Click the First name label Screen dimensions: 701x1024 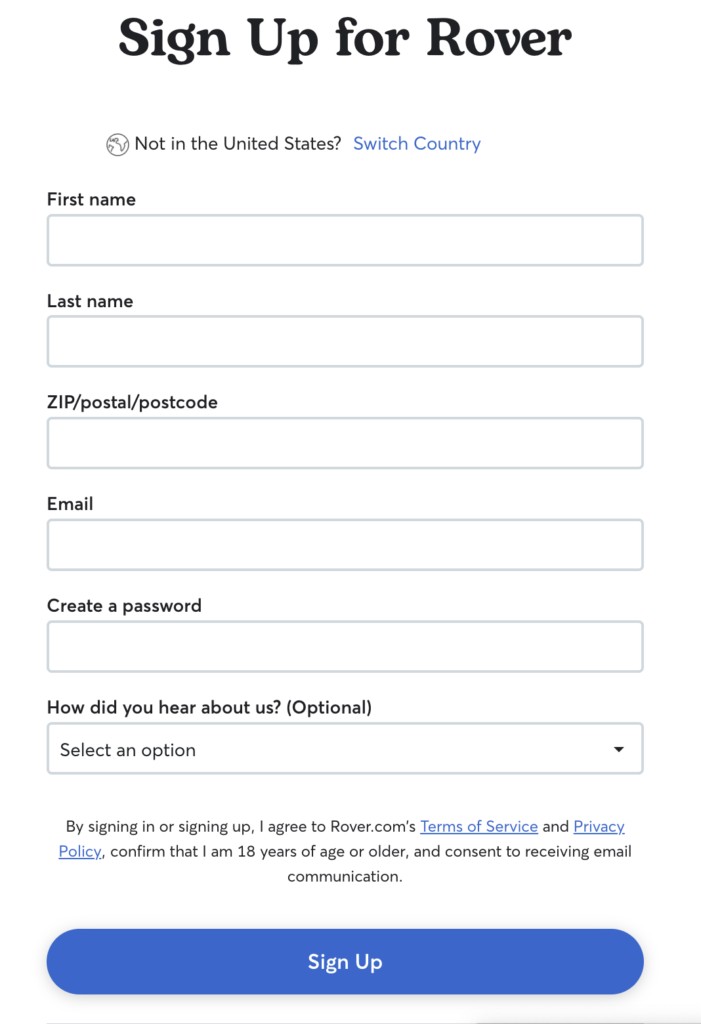click(x=91, y=199)
